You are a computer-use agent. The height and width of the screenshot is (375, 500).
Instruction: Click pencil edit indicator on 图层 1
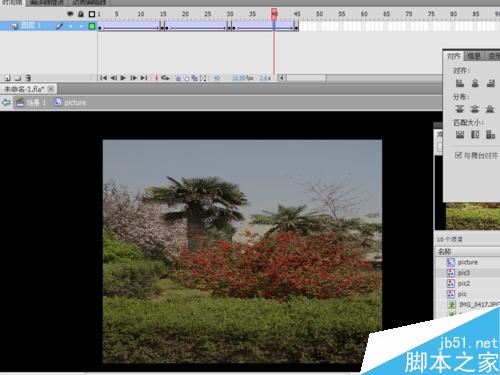click(59, 26)
